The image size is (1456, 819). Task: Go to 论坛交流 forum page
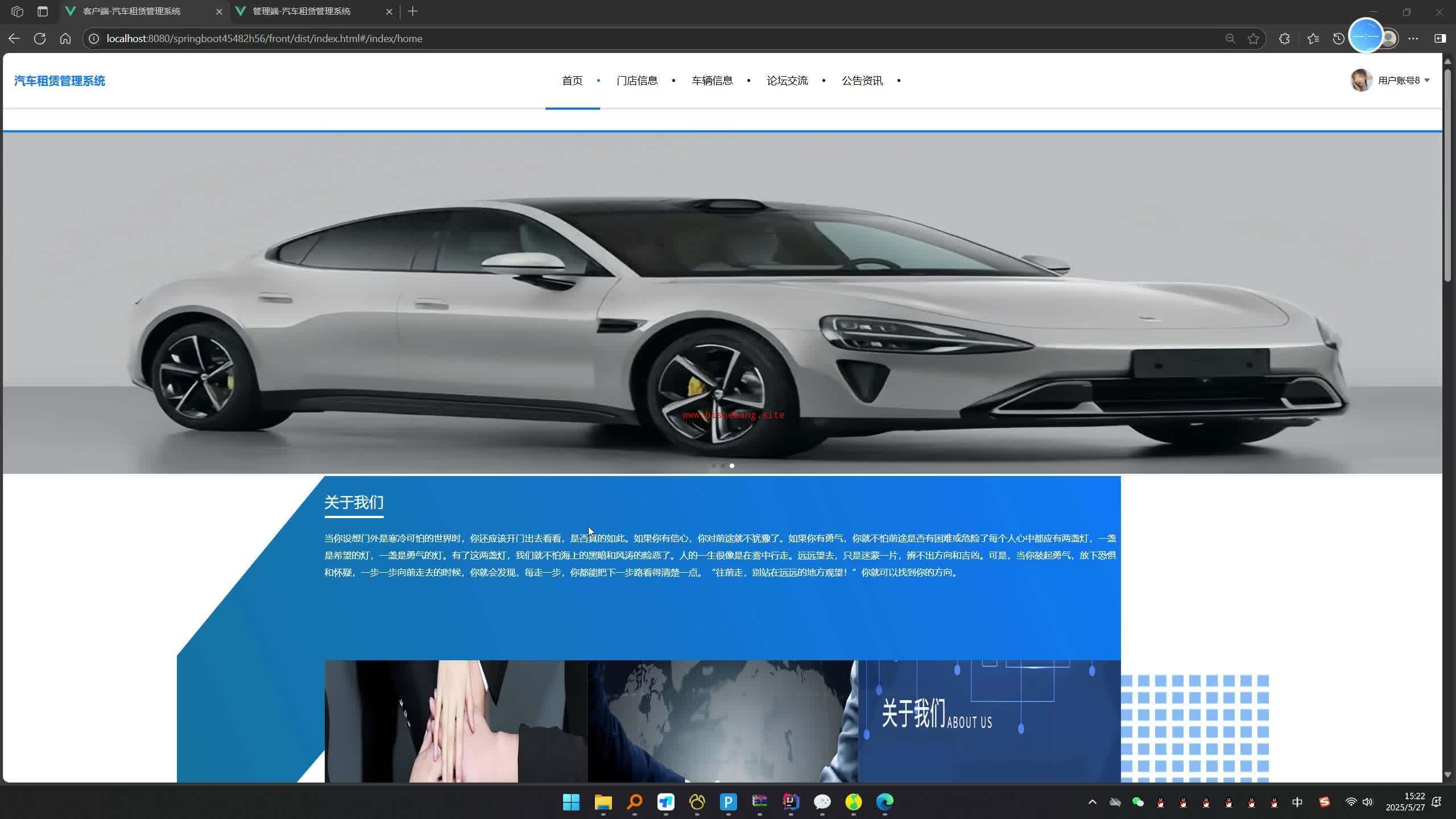pyautogui.click(x=787, y=81)
